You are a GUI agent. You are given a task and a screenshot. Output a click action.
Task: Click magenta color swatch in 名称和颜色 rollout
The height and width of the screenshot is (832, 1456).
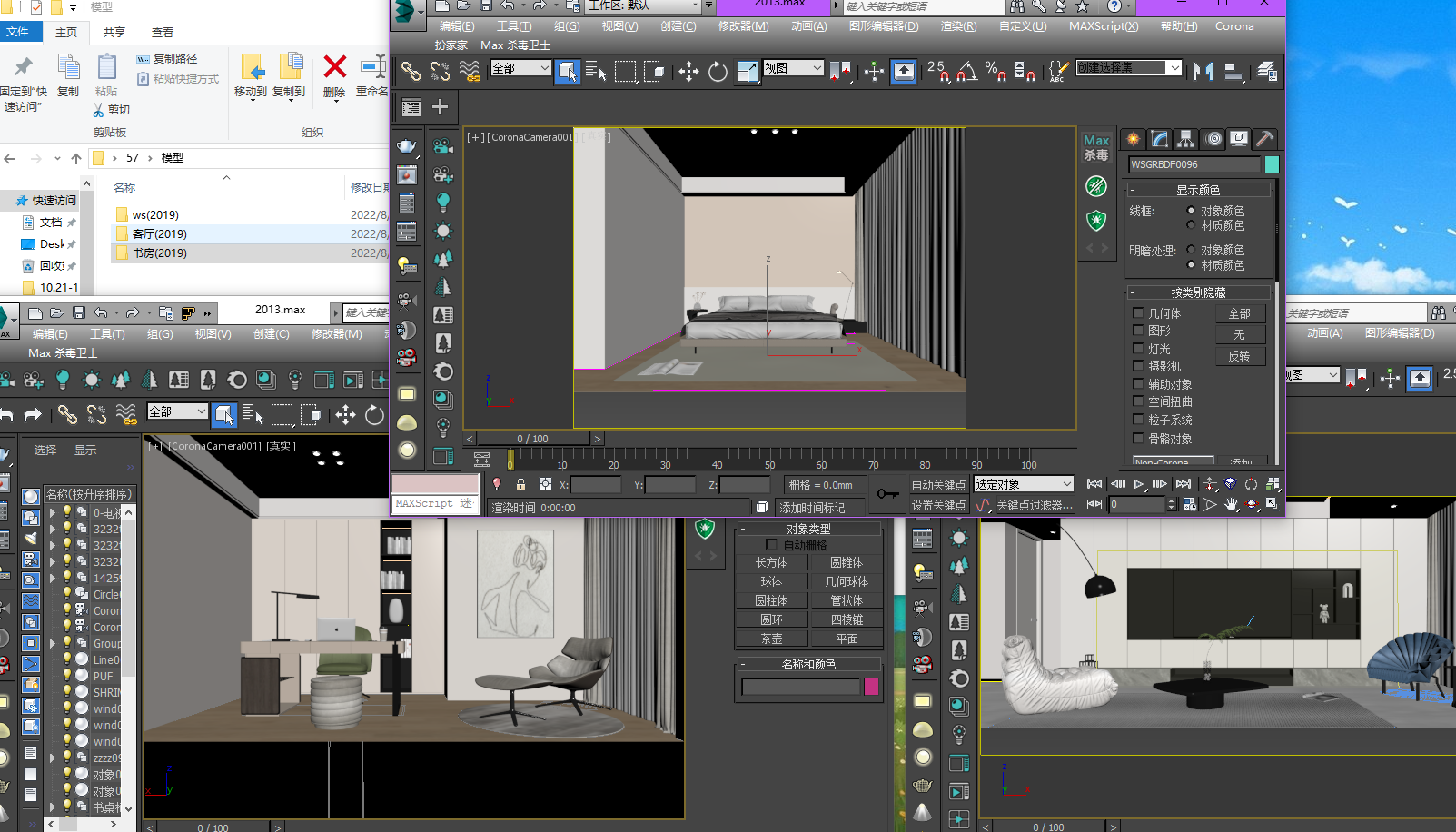pyautogui.click(x=871, y=687)
